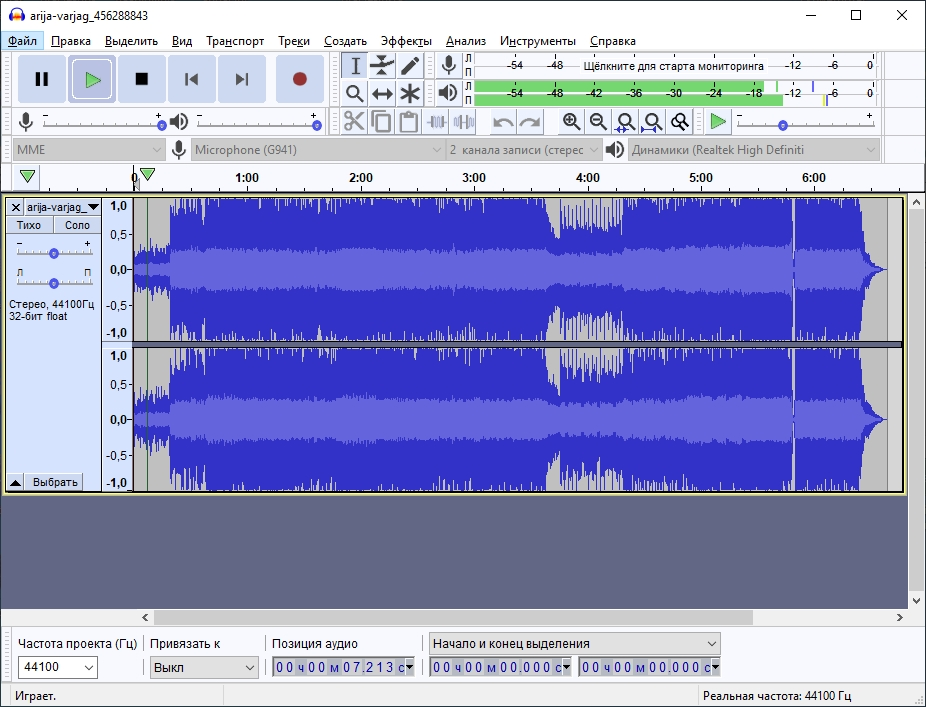
Task: Skip to start of track
Action: pos(192,79)
